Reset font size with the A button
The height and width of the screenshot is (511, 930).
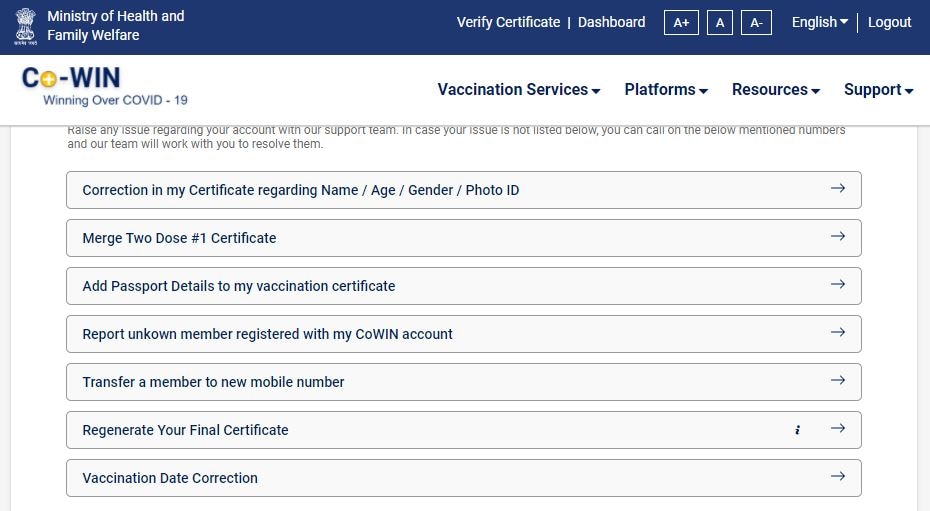tap(719, 23)
